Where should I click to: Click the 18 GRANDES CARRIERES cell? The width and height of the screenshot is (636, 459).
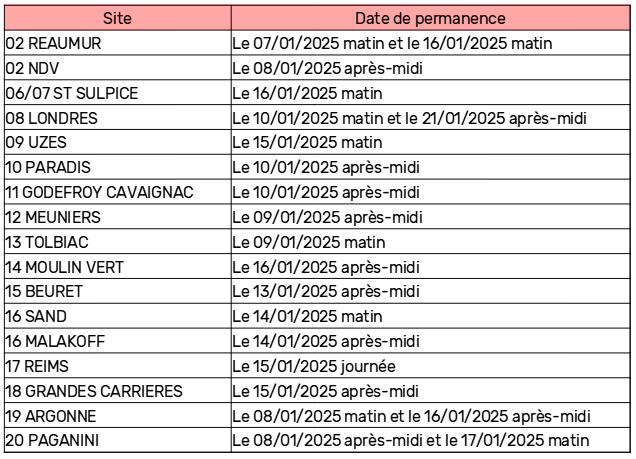(x=118, y=390)
